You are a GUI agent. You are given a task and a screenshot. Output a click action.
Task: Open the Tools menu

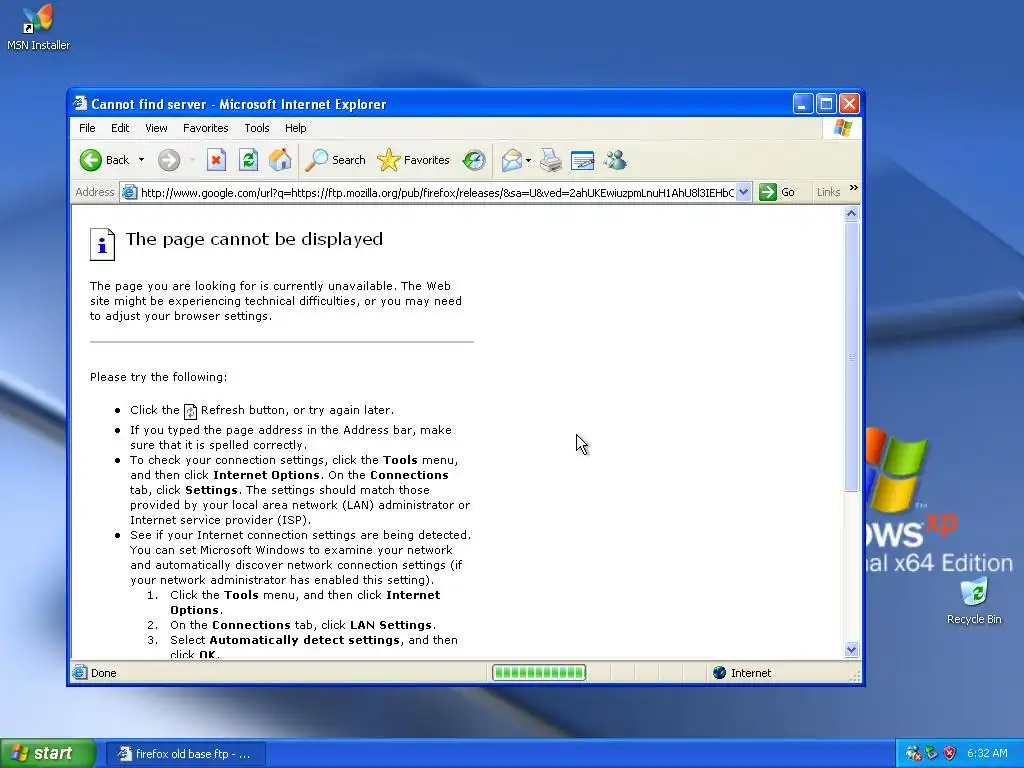coord(257,128)
